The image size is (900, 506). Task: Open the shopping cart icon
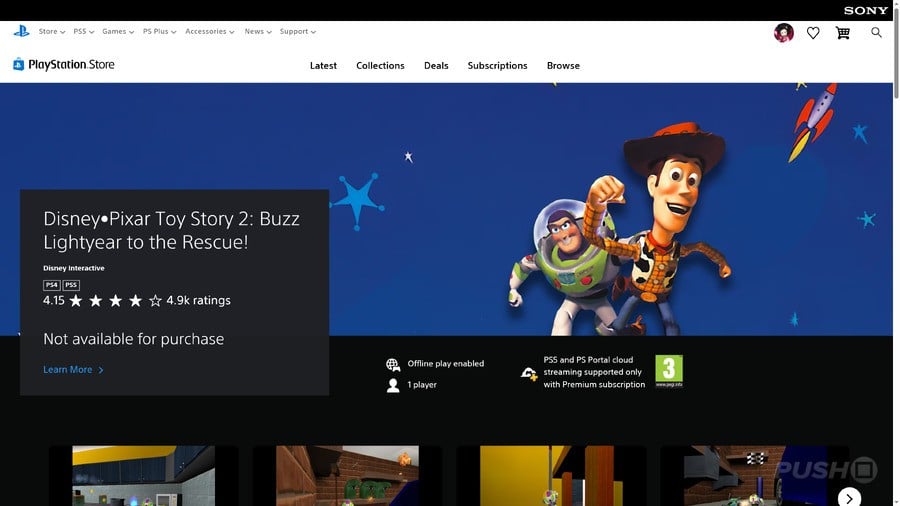(843, 33)
